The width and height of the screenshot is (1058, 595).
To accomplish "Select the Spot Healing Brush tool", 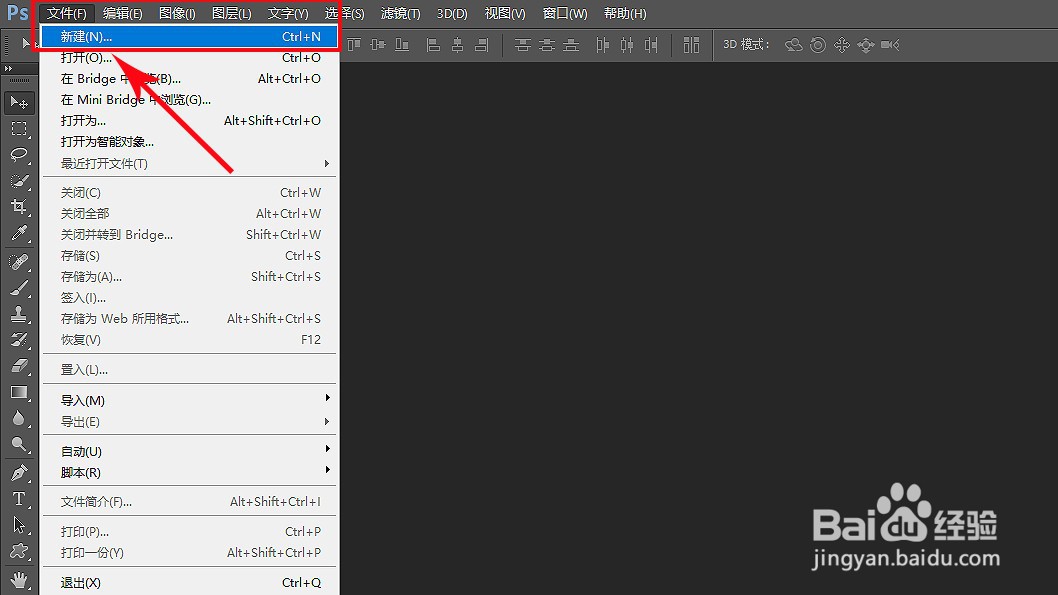I will coord(19,262).
